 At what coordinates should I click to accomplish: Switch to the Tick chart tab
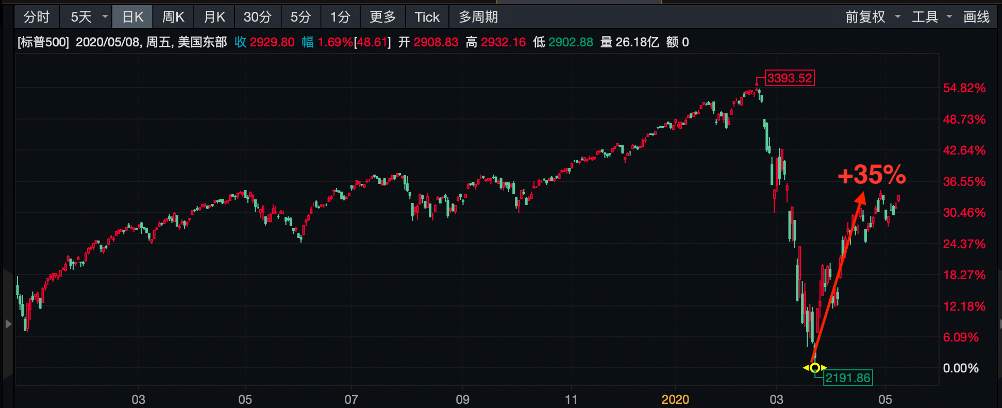click(x=427, y=17)
